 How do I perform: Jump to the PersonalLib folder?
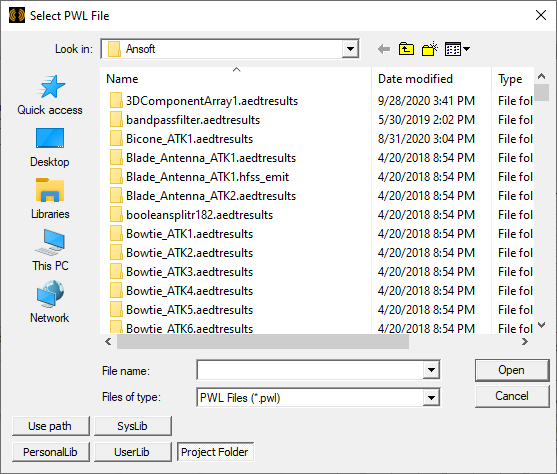50,452
